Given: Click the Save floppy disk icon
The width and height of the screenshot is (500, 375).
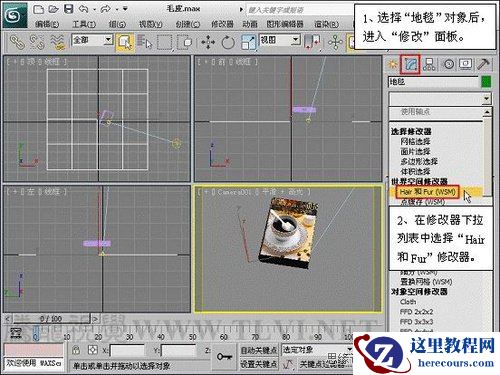Looking at the screenshot, I should 69,9.
